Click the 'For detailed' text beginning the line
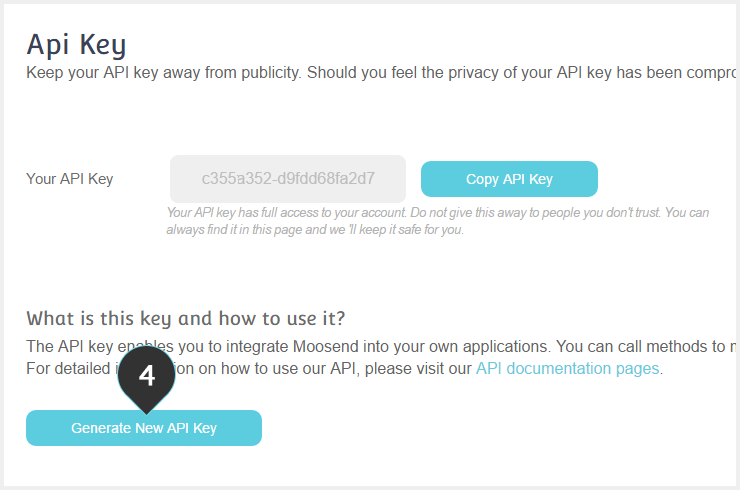 click(68, 368)
